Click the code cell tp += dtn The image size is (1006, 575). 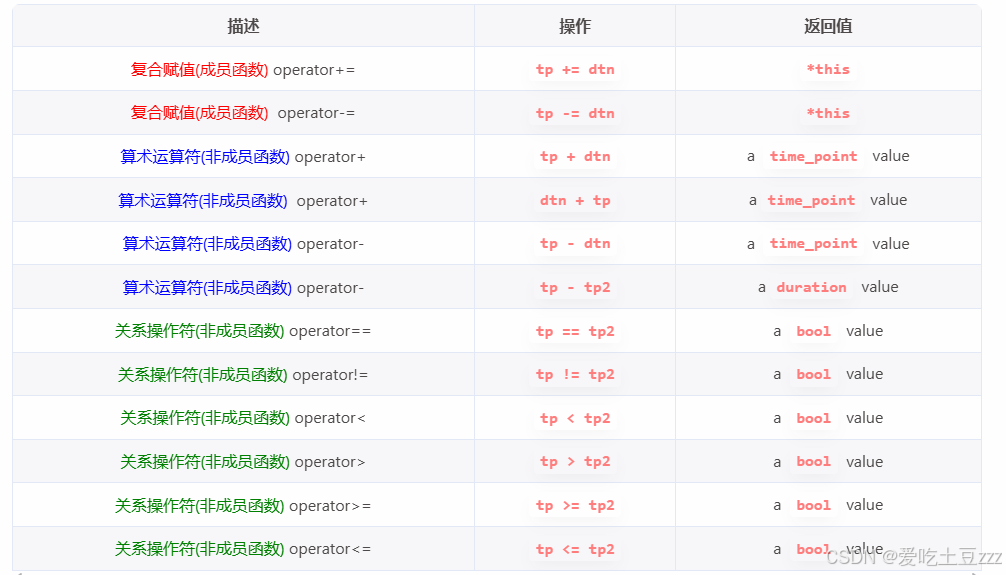575,69
